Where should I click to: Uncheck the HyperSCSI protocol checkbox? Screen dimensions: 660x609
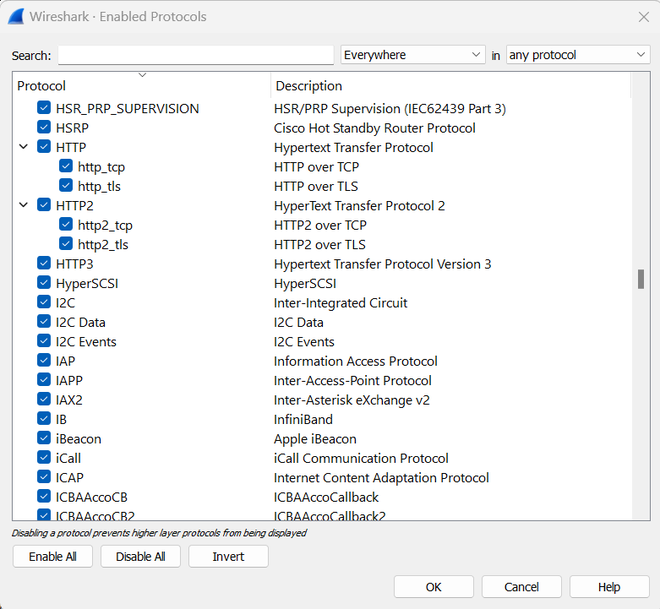pyautogui.click(x=44, y=282)
